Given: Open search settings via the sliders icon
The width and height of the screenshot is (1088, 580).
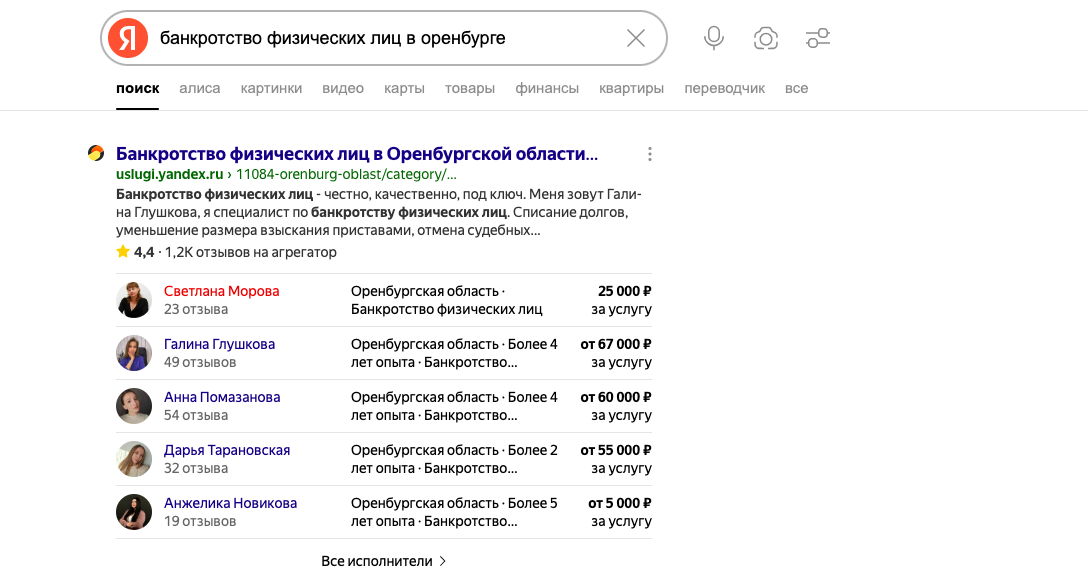Looking at the screenshot, I should click(x=818, y=38).
